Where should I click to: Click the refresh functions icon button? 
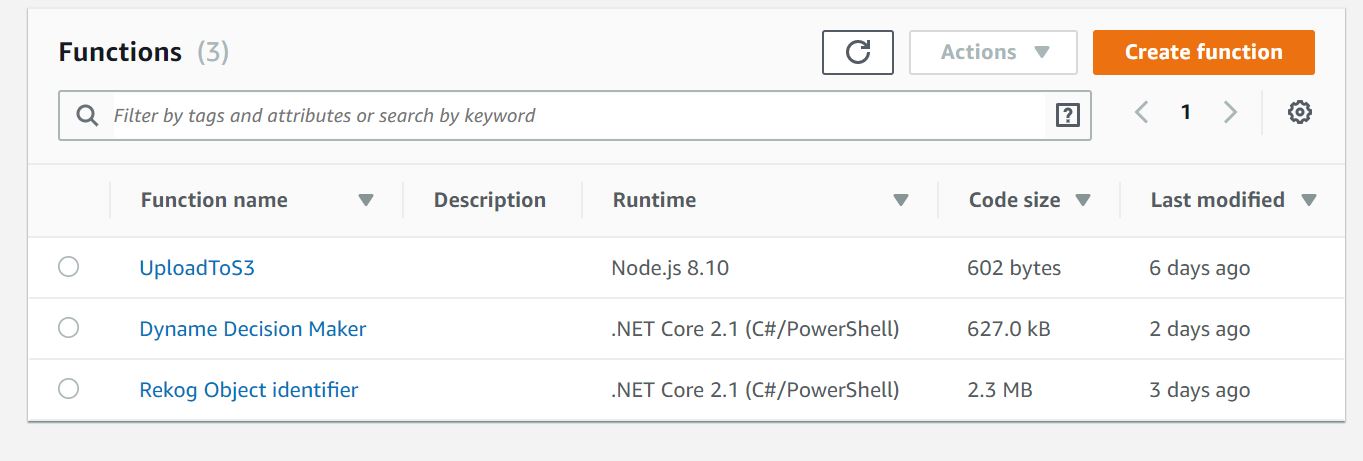(857, 52)
